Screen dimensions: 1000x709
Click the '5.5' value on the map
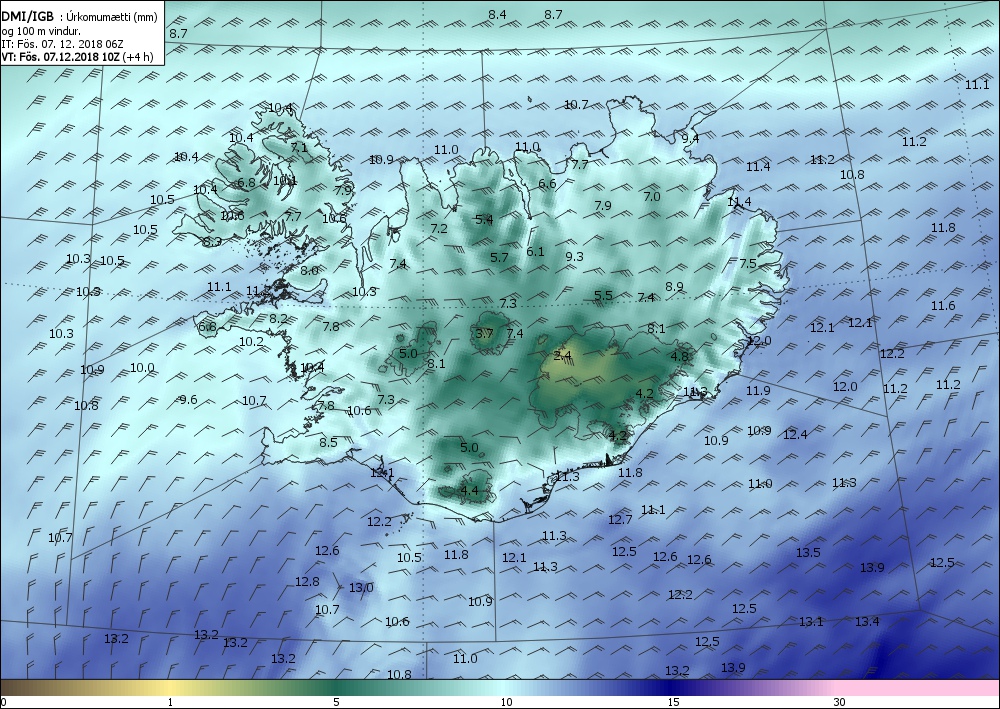click(603, 295)
